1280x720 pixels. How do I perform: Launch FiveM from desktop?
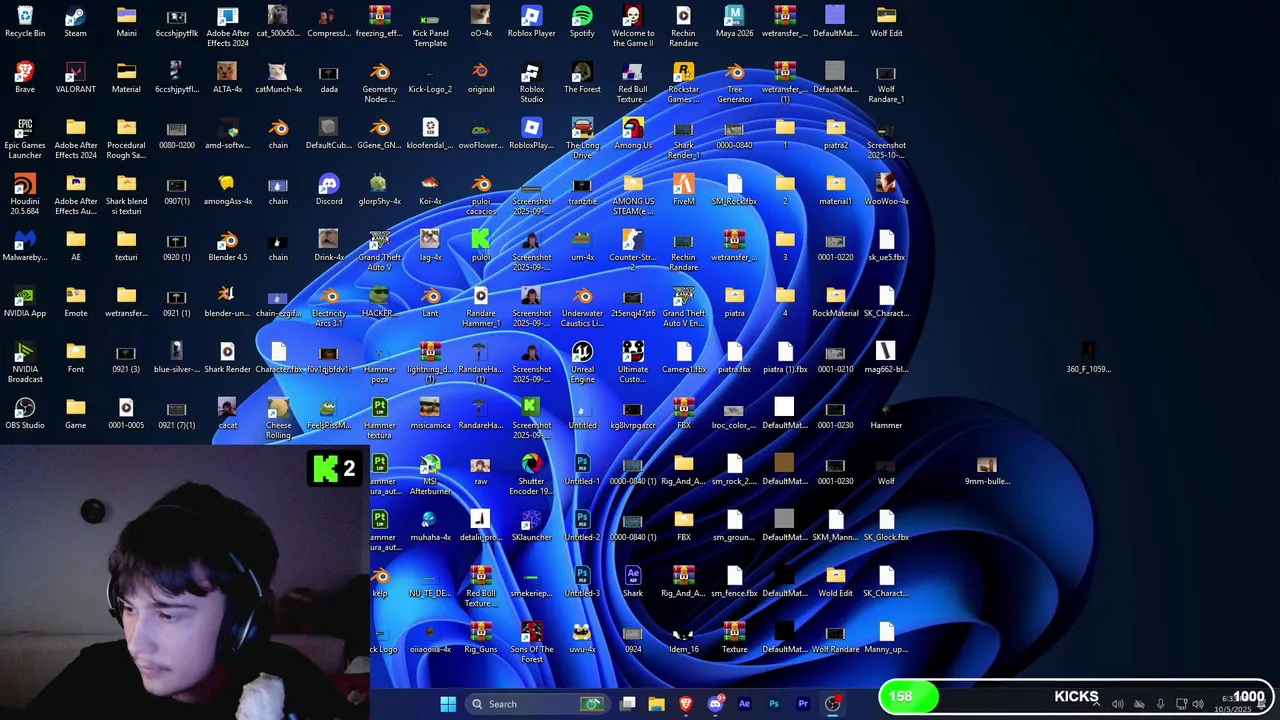684,190
